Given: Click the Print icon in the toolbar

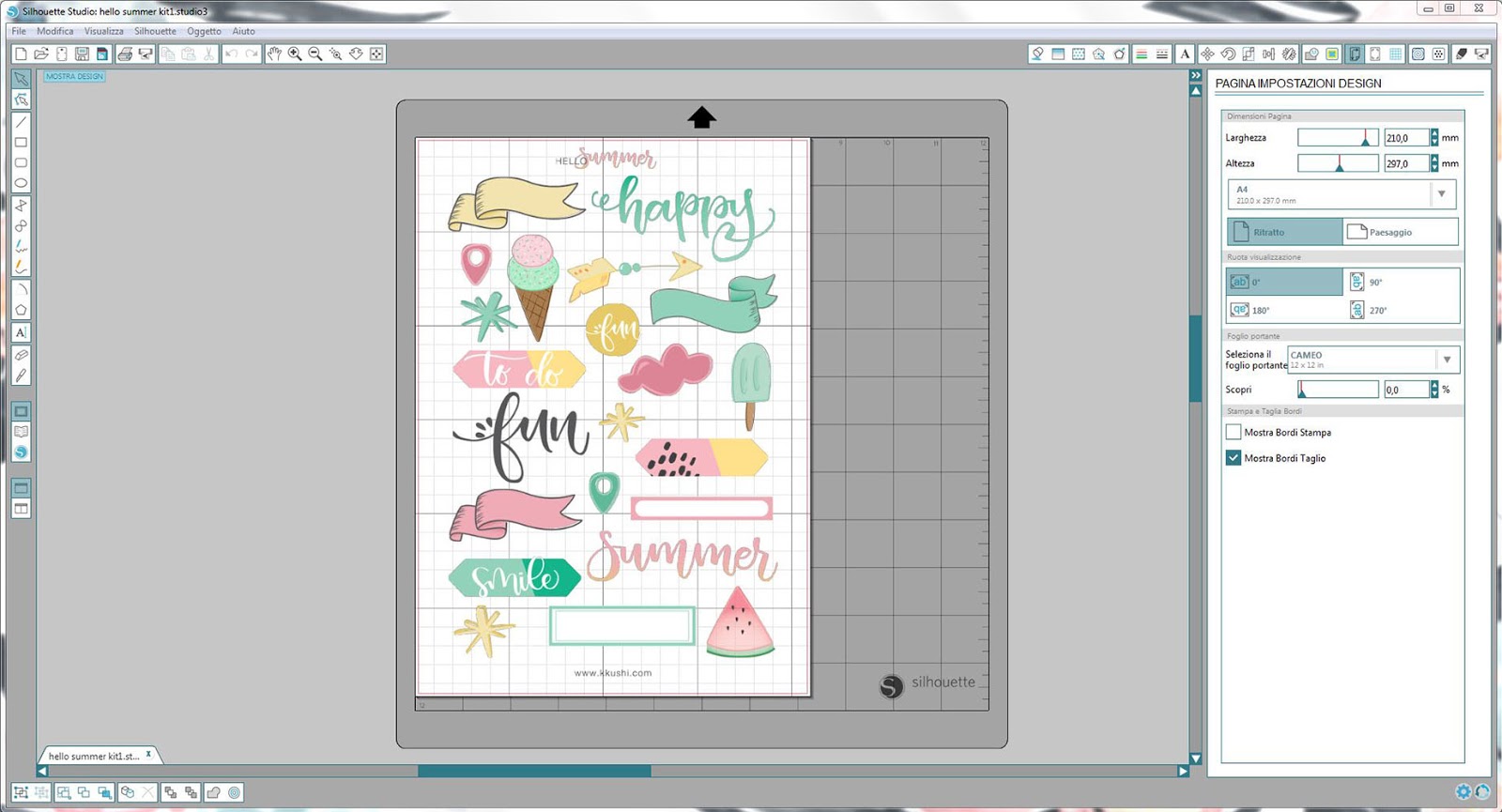Looking at the screenshot, I should pyautogui.click(x=125, y=54).
